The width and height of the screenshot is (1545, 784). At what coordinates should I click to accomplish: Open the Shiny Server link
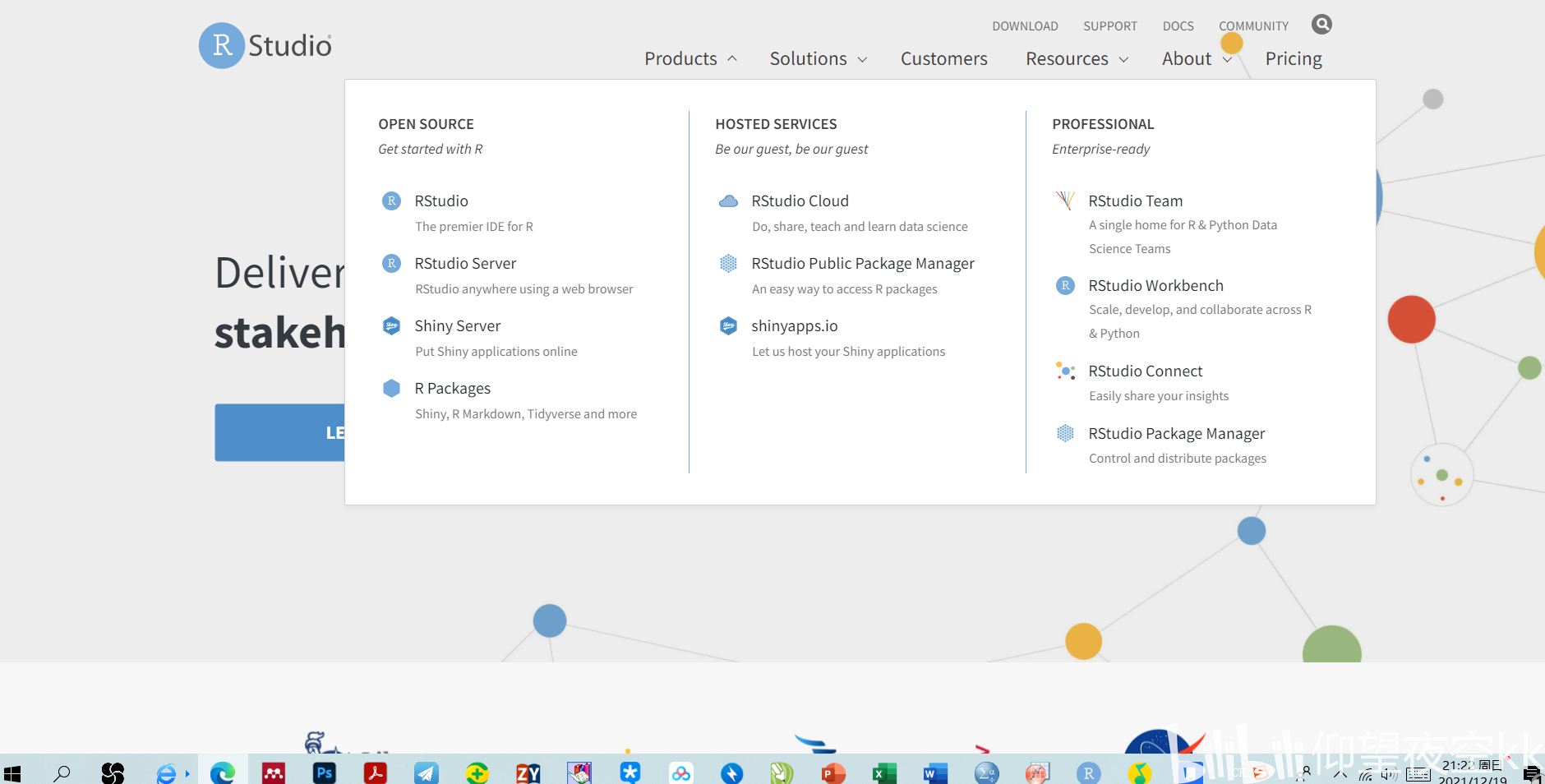(x=458, y=325)
